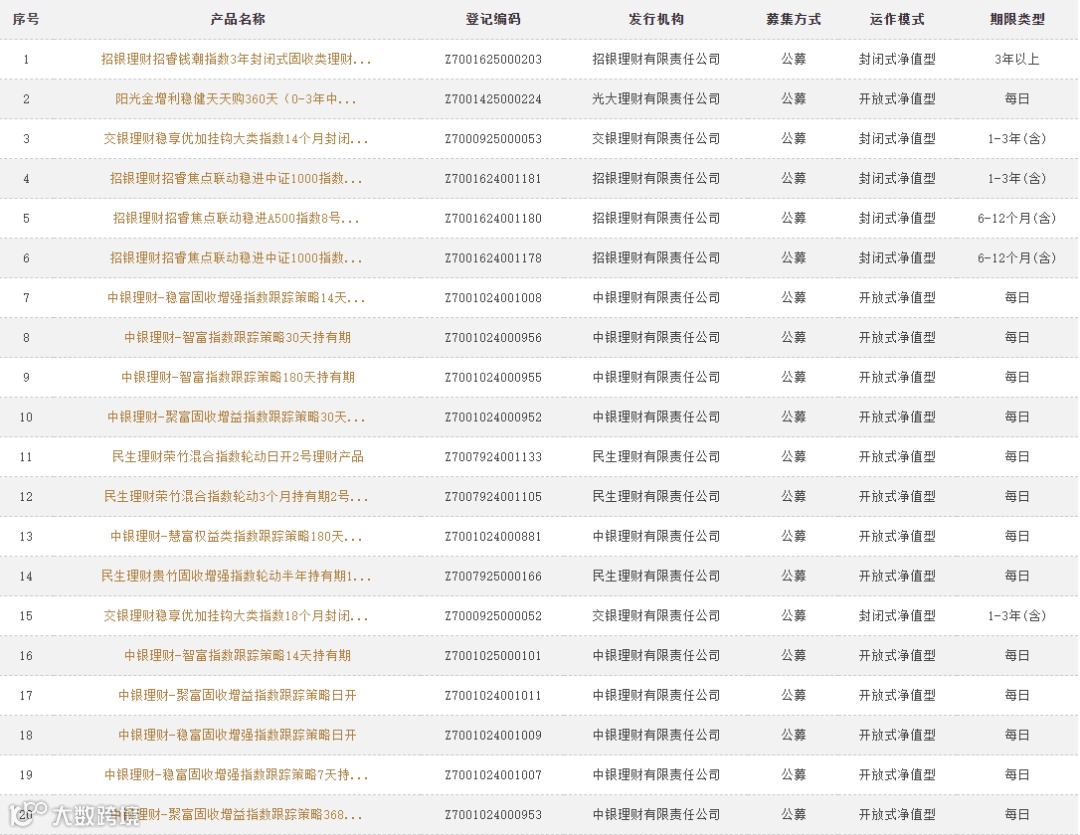Open 中银理财-稳富固收增强指数跟踪策略7天持 link
This screenshot has height=835, width=1080.
(236, 775)
